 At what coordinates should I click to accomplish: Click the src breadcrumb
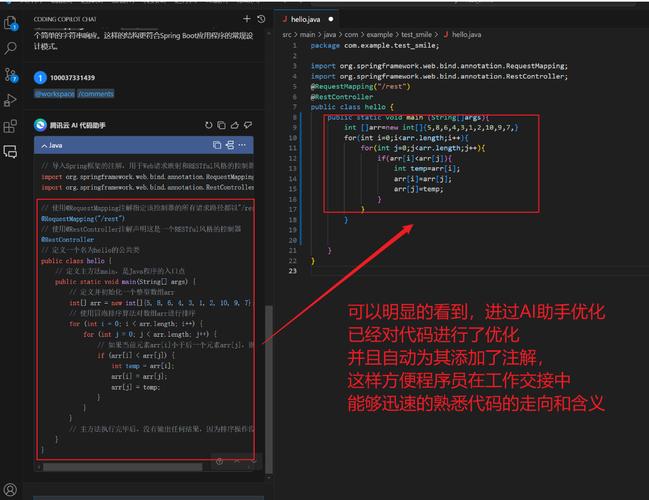click(287, 35)
